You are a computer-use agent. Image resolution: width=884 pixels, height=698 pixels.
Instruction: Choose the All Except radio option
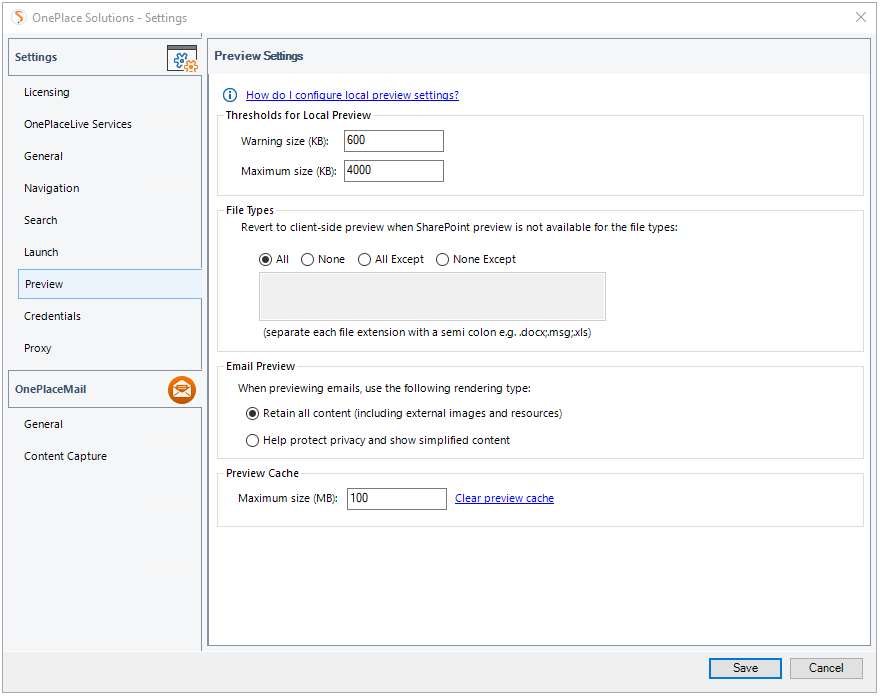click(x=365, y=260)
